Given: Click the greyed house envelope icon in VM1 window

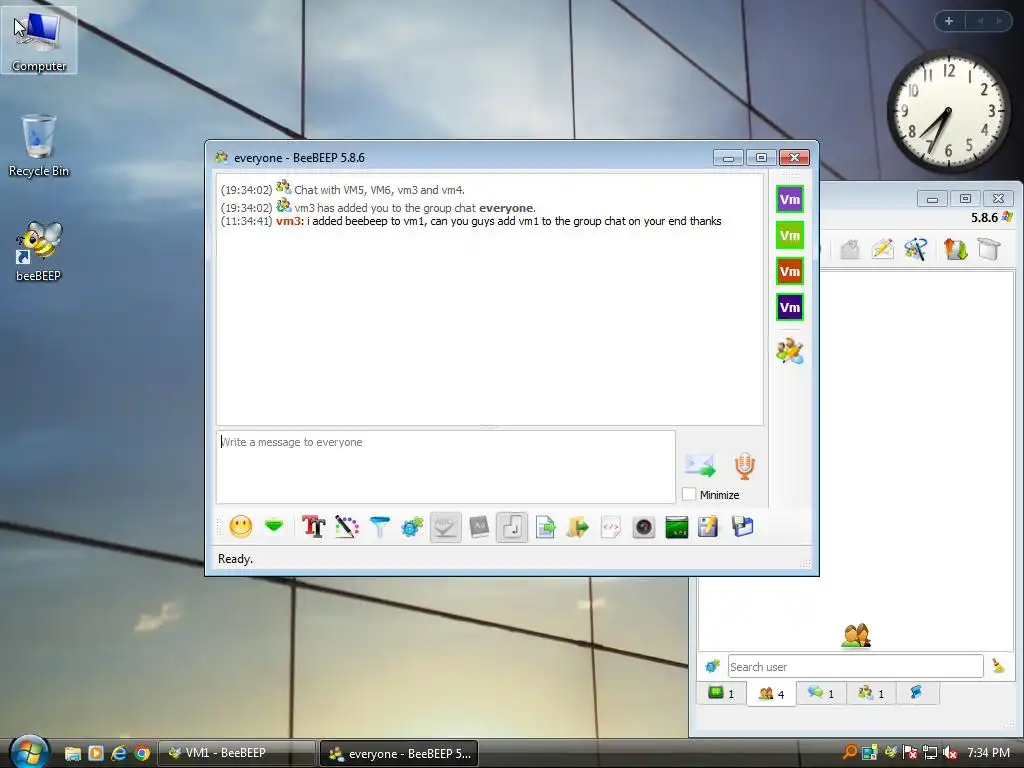Looking at the screenshot, I should click(849, 249).
